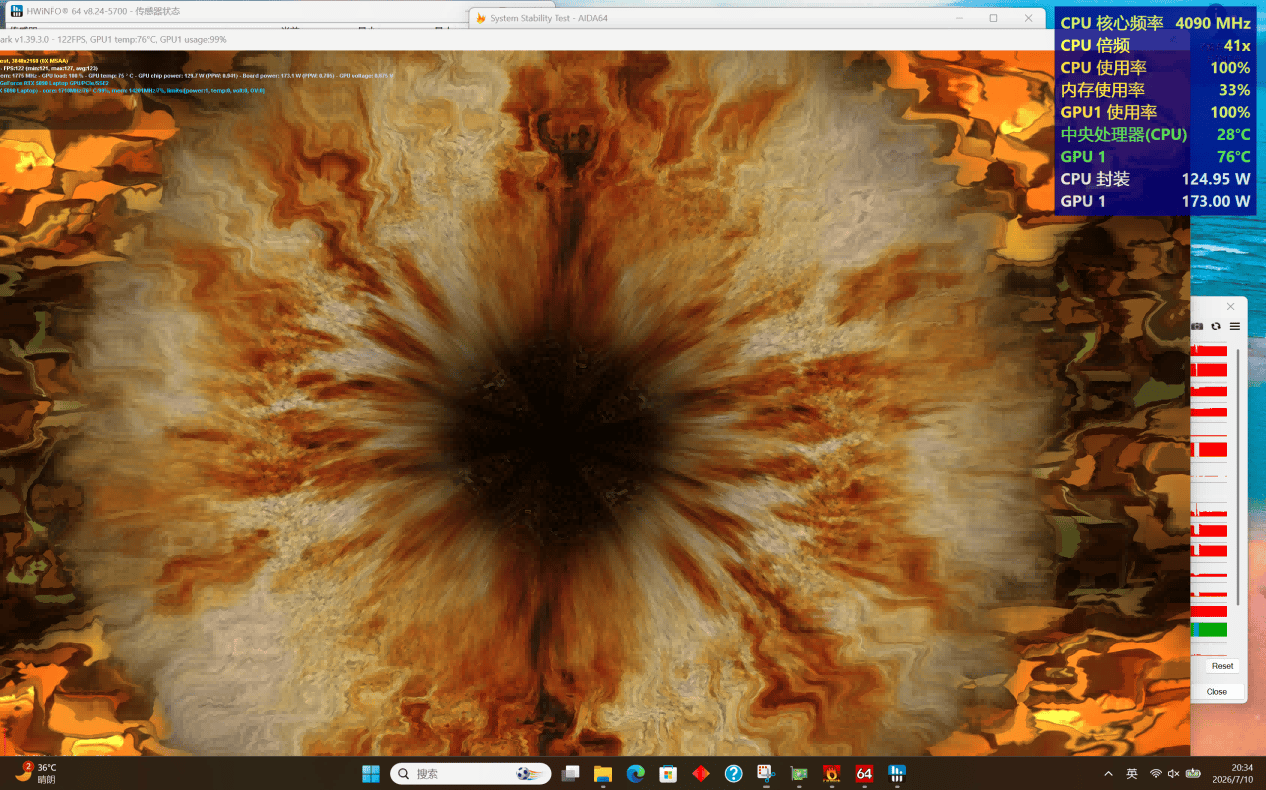Open the weather widget showing 36°C
1266x790 pixels.
coord(35,773)
